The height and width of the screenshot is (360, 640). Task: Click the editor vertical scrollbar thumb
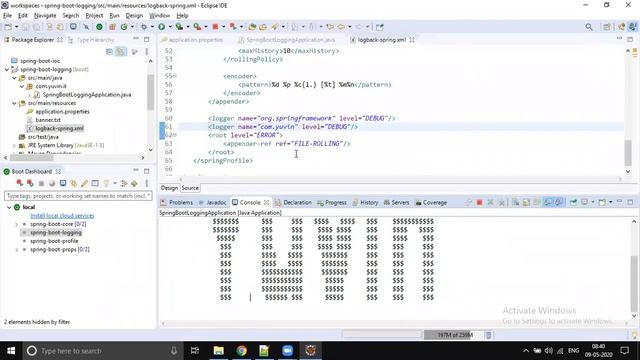point(628,152)
